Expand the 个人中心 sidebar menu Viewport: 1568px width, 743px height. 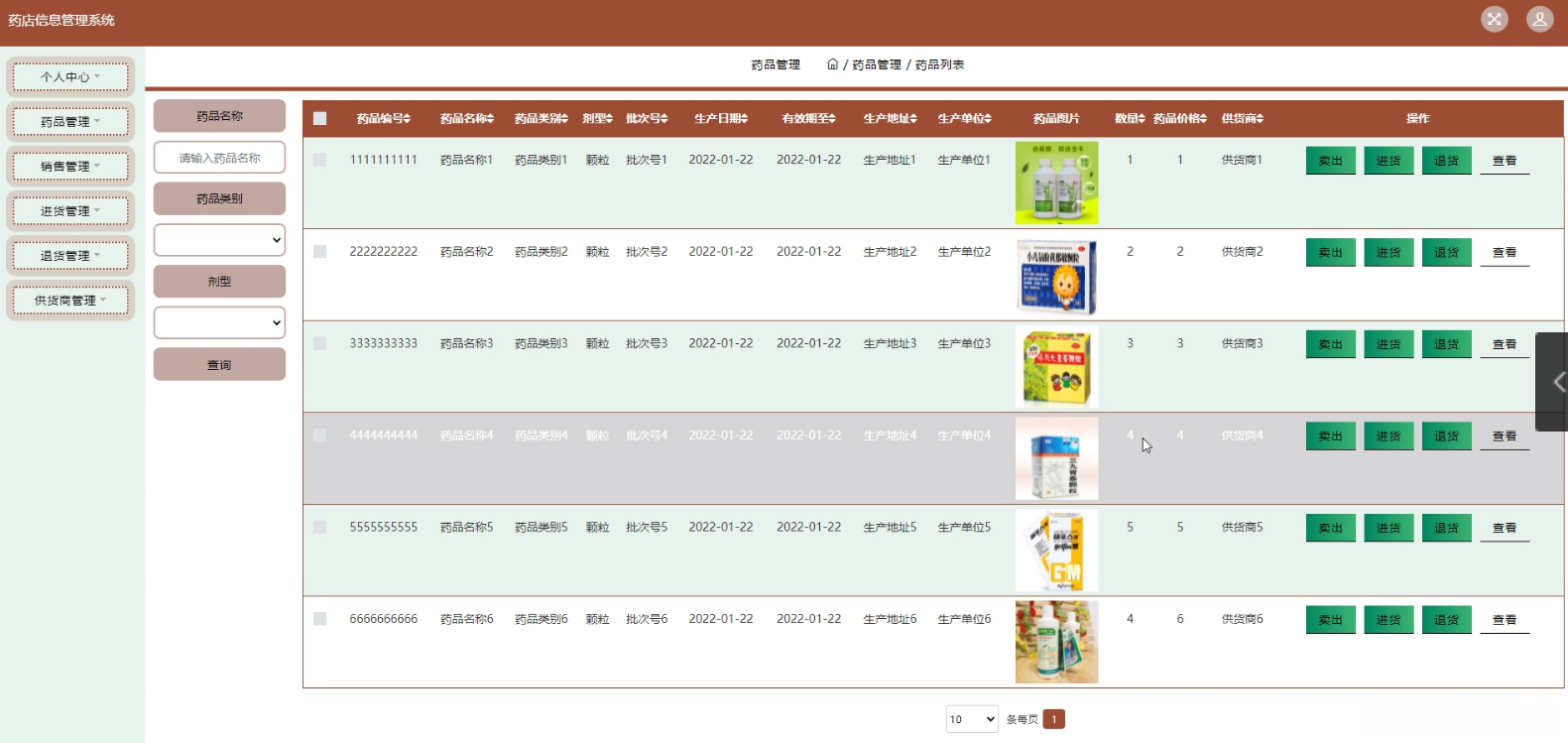click(70, 76)
